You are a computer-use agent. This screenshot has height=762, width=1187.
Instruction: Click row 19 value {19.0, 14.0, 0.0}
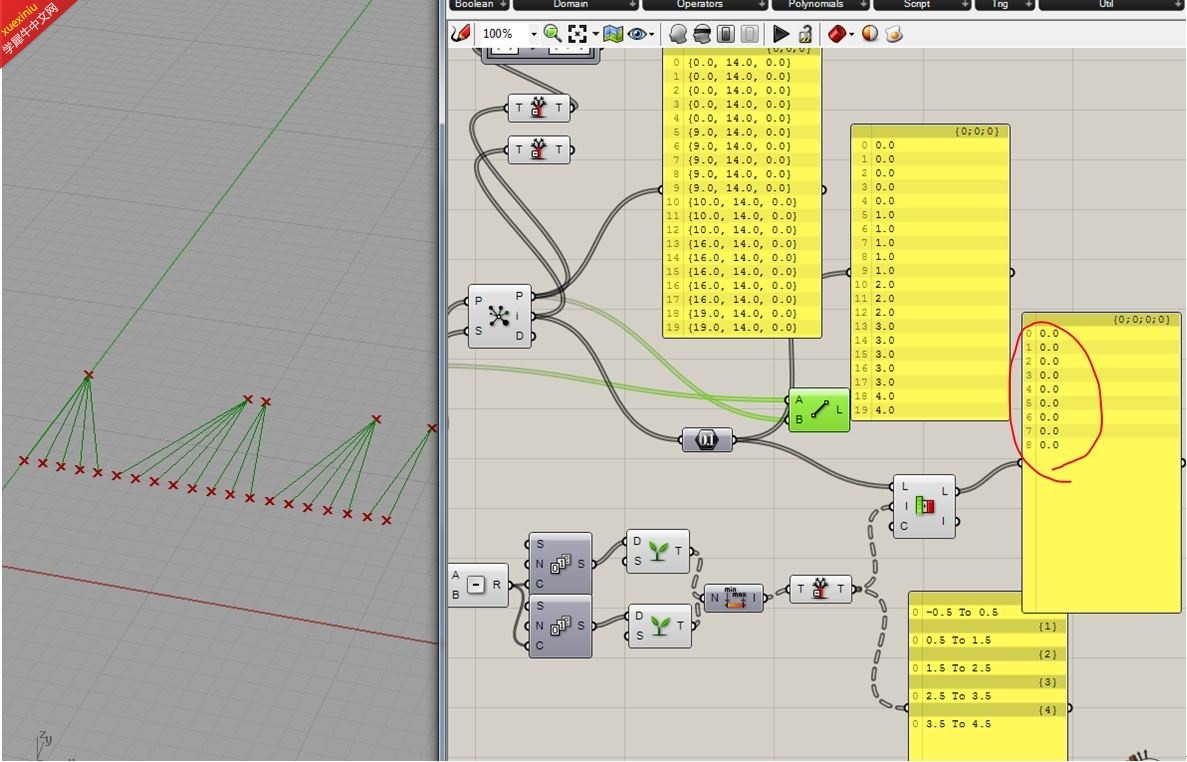pyautogui.click(x=742, y=328)
